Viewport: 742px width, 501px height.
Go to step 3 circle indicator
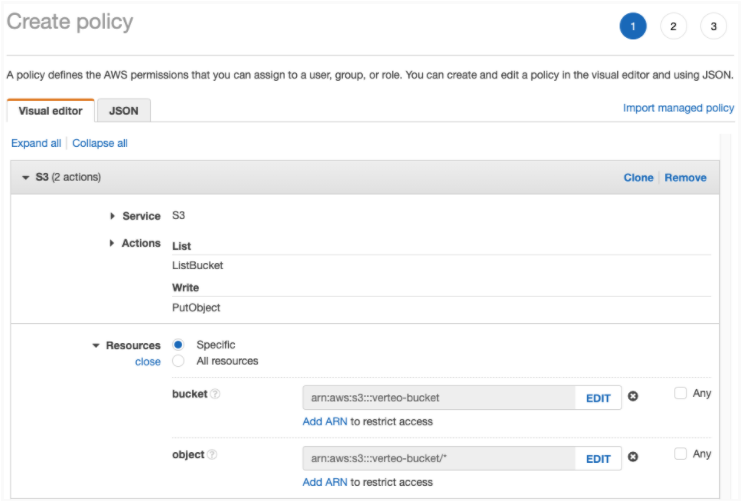point(714,27)
